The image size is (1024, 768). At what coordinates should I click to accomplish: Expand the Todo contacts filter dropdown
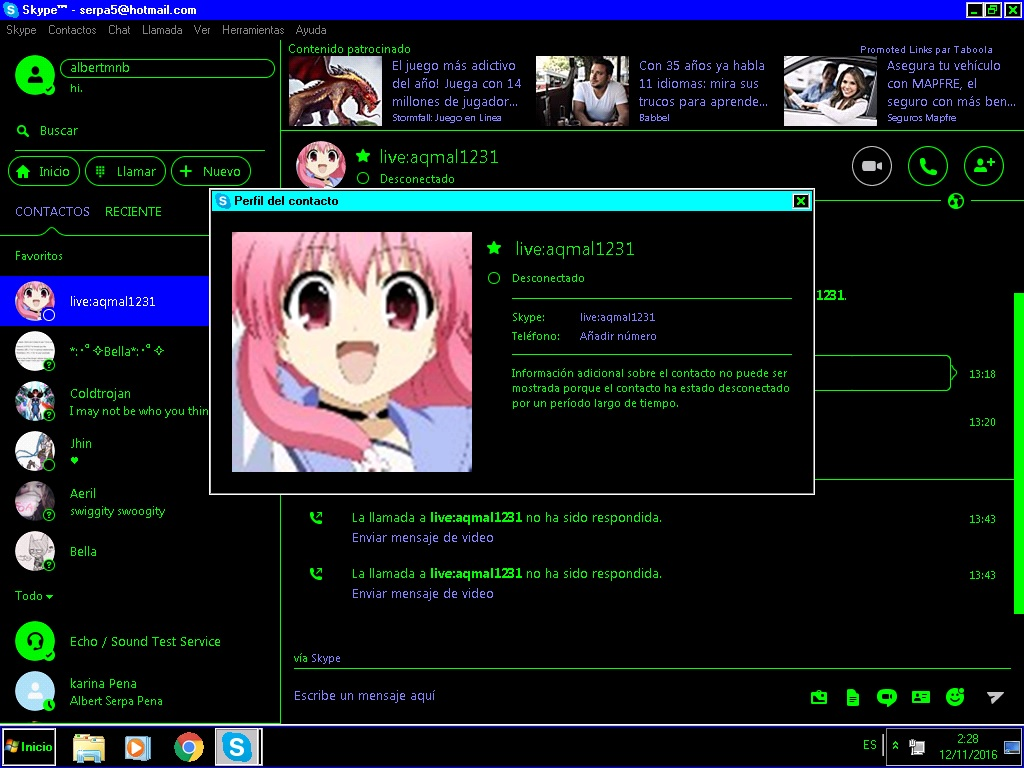click(x=34, y=596)
